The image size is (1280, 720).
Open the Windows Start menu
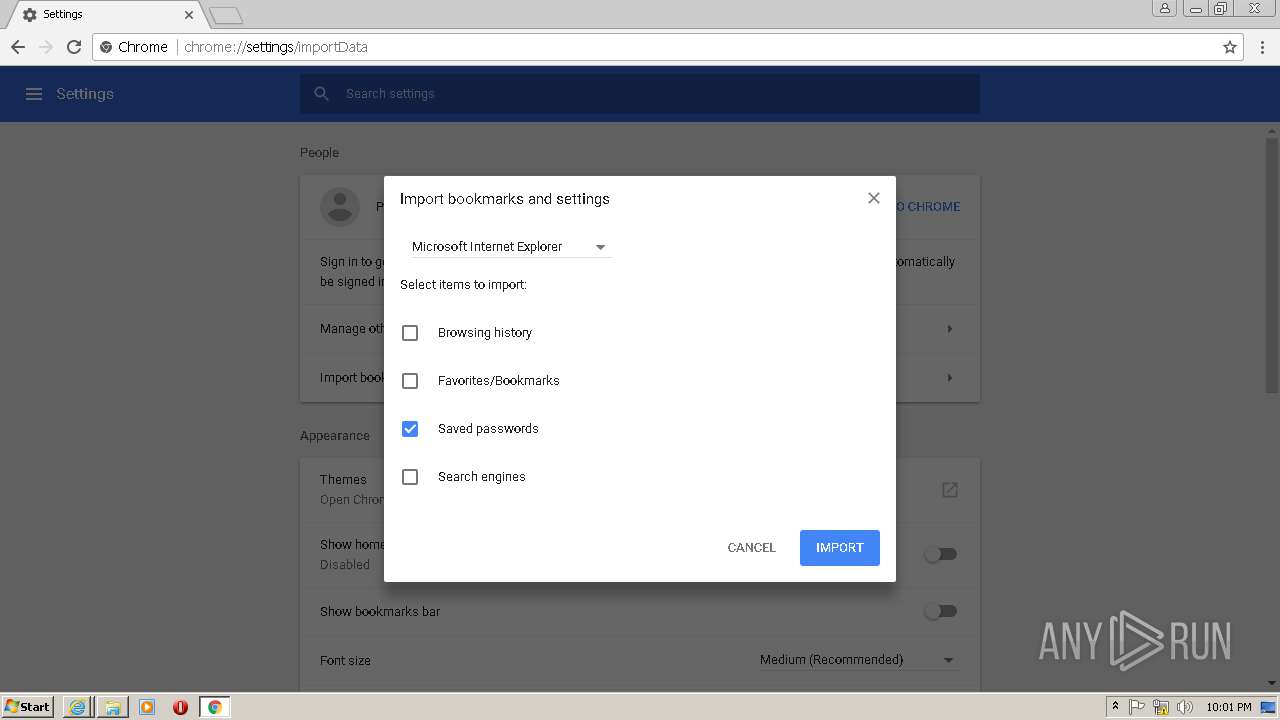coord(28,707)
